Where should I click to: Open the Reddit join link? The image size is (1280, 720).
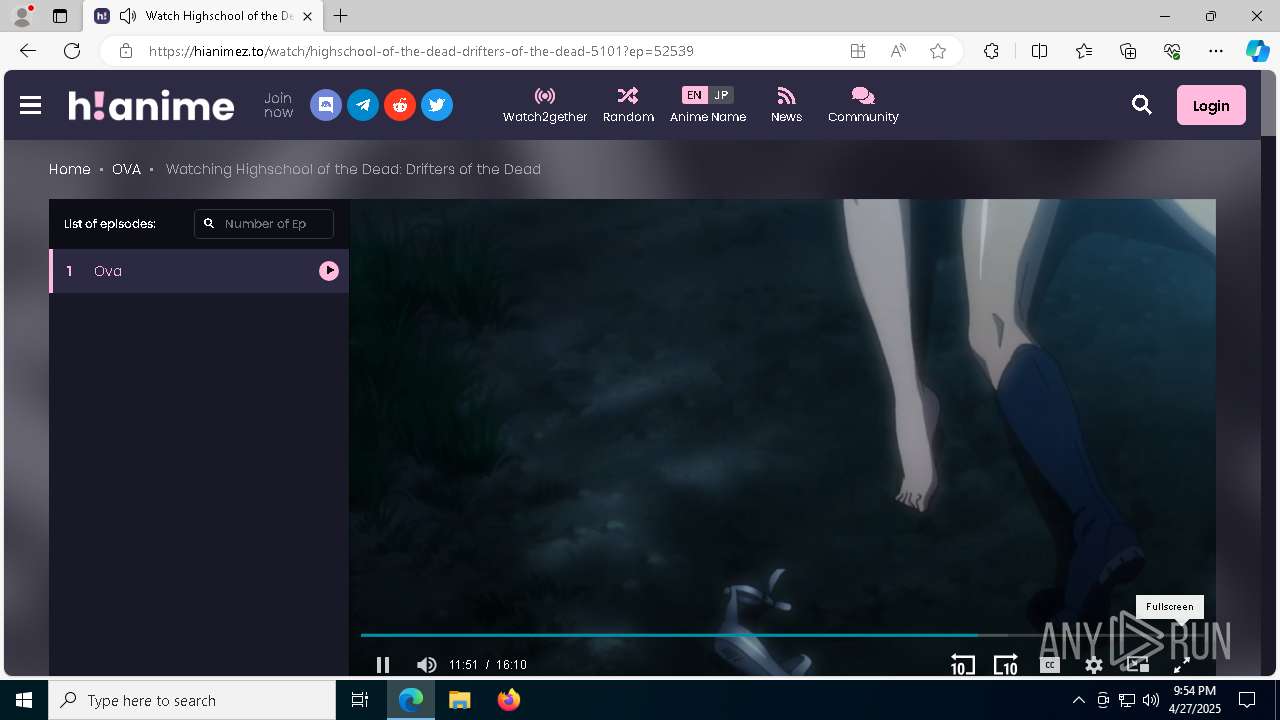click(400, 105)
